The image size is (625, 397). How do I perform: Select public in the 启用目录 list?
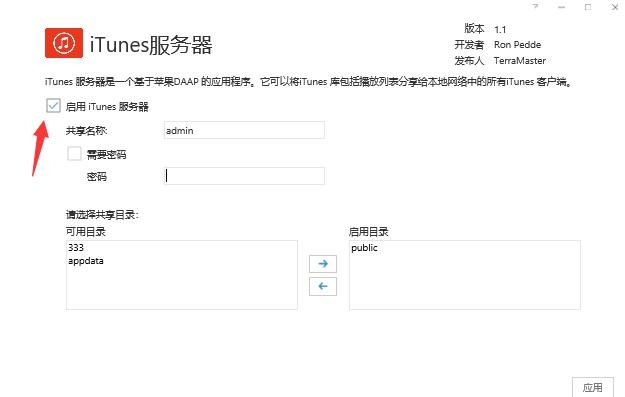pyautogui.click(x=364, y=248)
